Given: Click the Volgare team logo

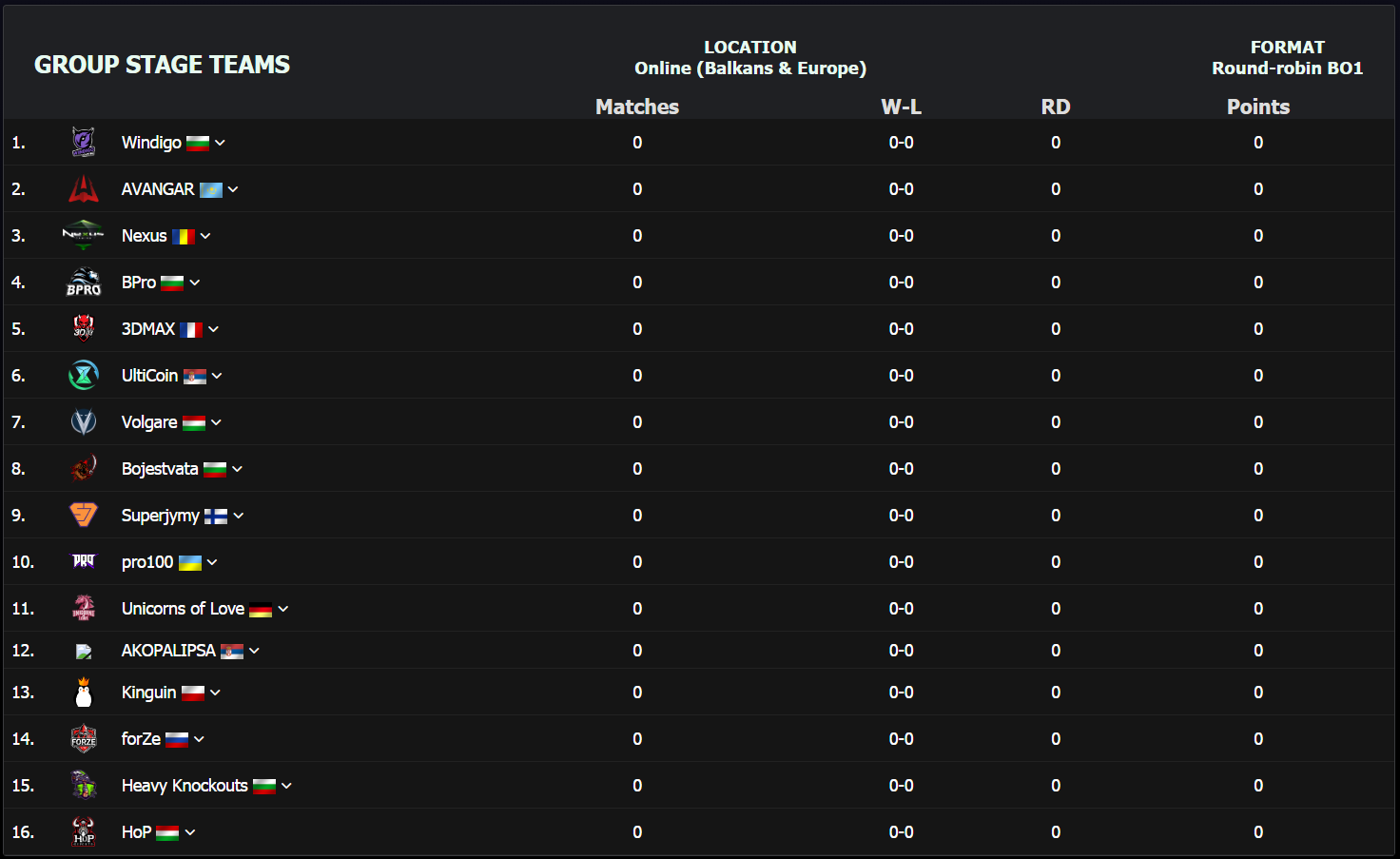Looking at the screenshot, I should 84,421.
